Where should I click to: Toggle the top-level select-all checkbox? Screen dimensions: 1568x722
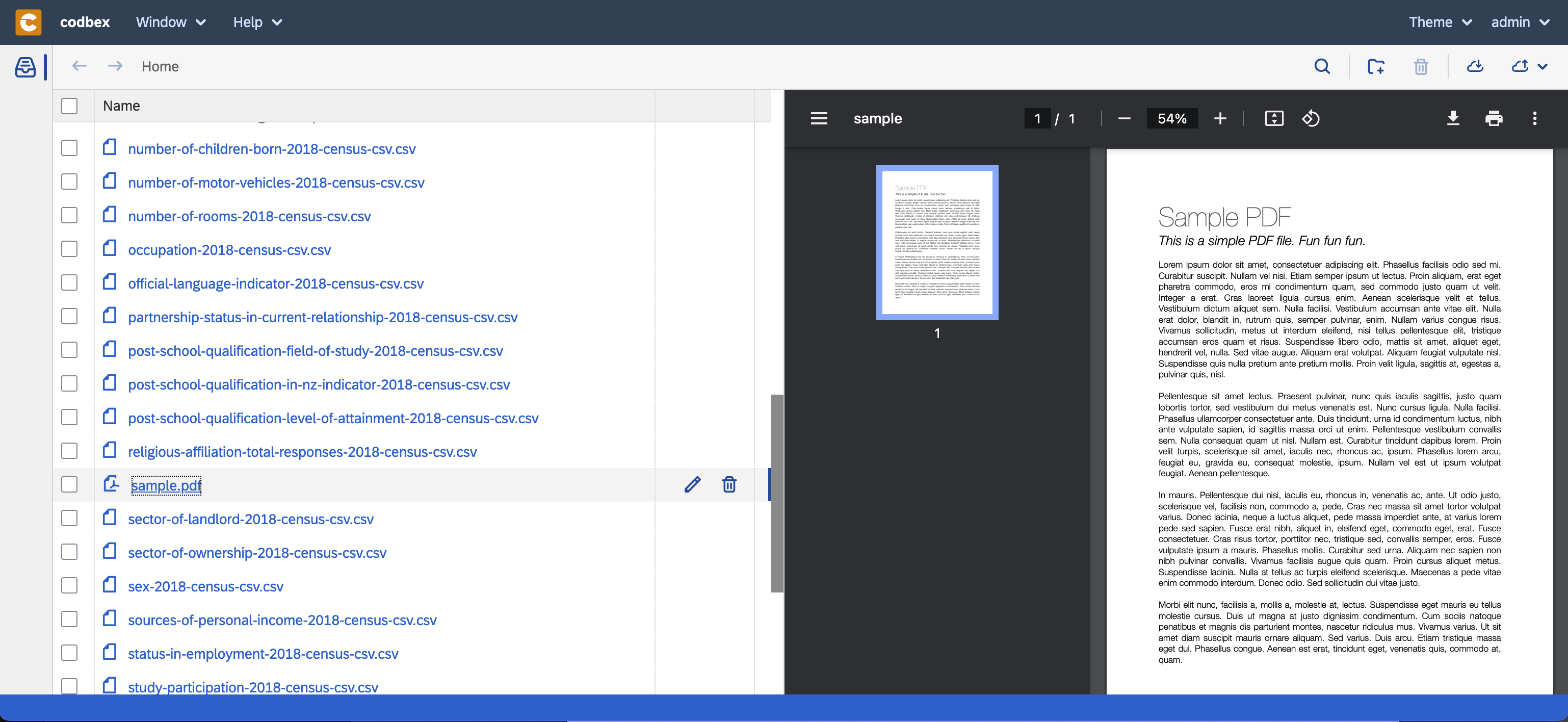pyautogui.click(x=69, y=105)
